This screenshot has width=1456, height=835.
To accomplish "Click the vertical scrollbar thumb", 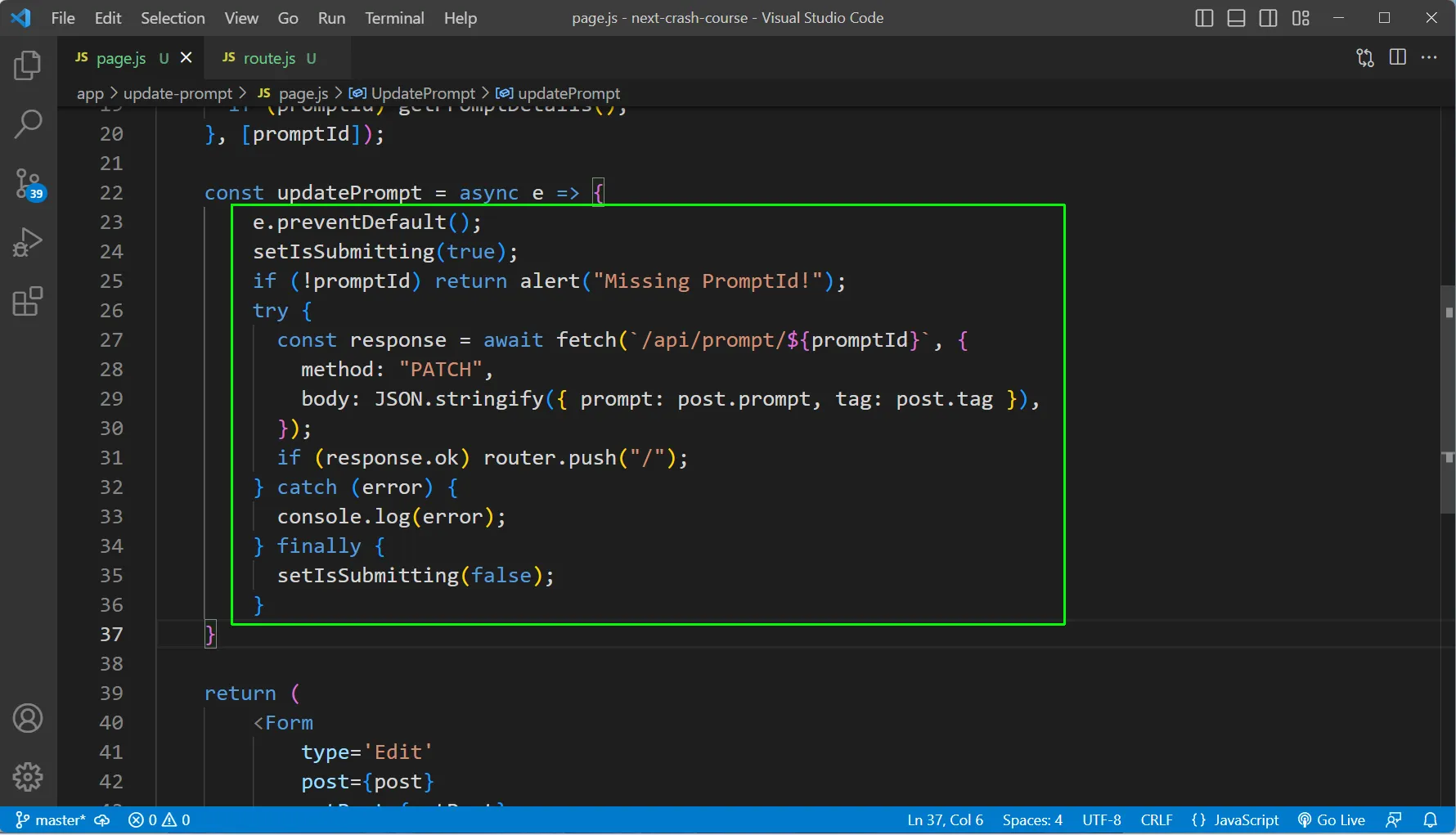I will coord(1448,400).
